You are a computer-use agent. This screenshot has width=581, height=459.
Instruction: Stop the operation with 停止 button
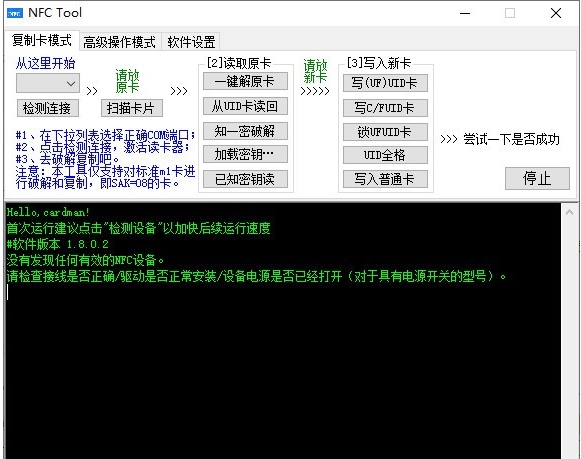537,178
